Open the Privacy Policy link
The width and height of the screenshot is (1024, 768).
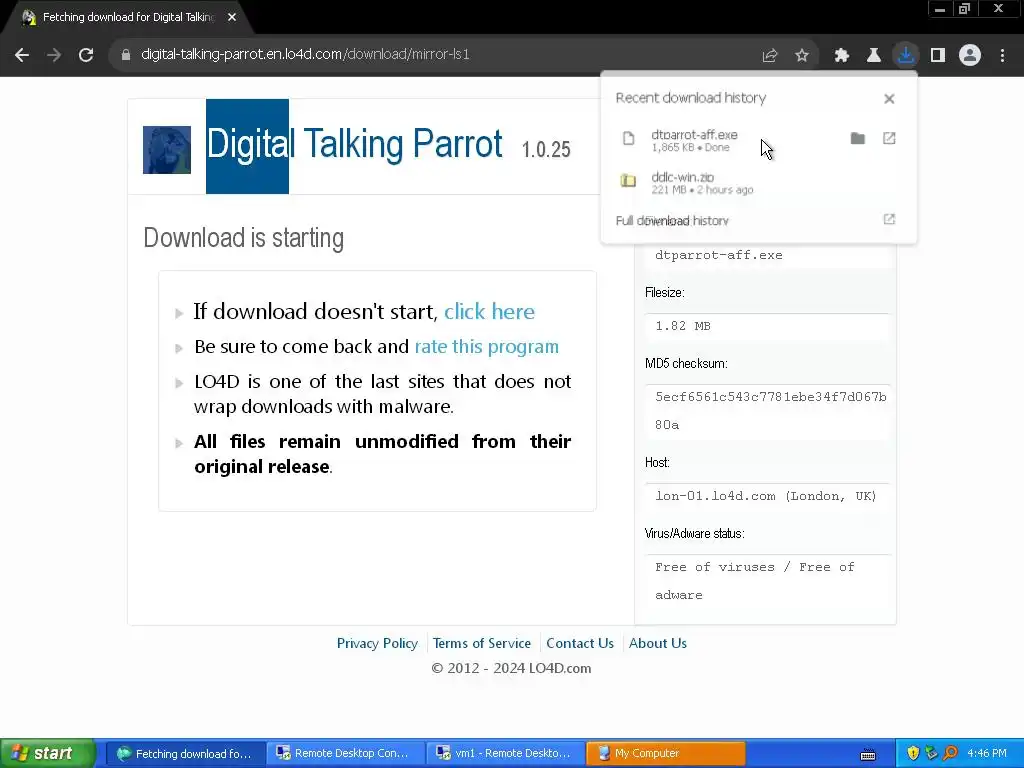point(377,643)
